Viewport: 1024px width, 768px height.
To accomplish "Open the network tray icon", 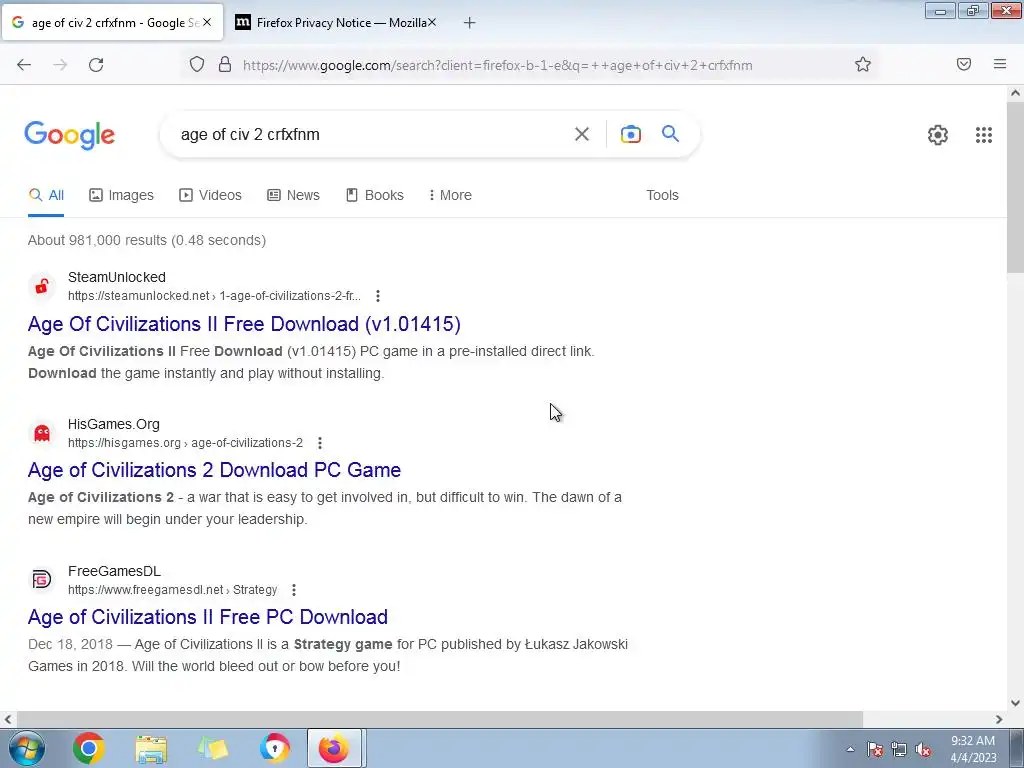I will [899, 749].
